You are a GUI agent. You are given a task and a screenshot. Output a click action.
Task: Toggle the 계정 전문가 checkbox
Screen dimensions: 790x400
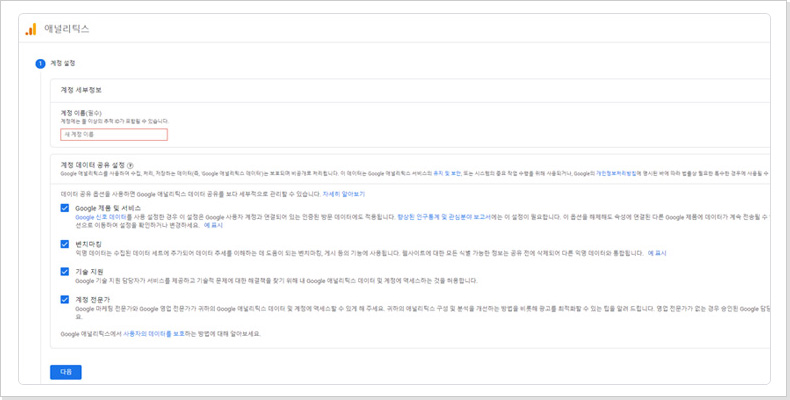pos(64,300)
